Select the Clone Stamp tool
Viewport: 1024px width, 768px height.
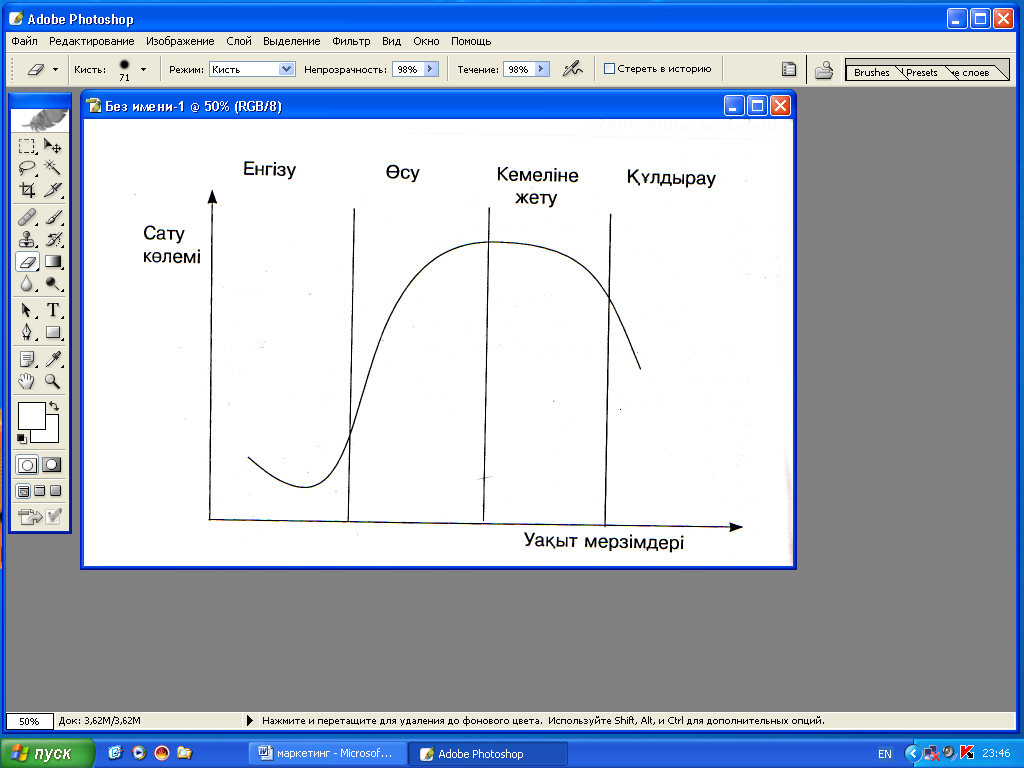[x=27, y=239]
